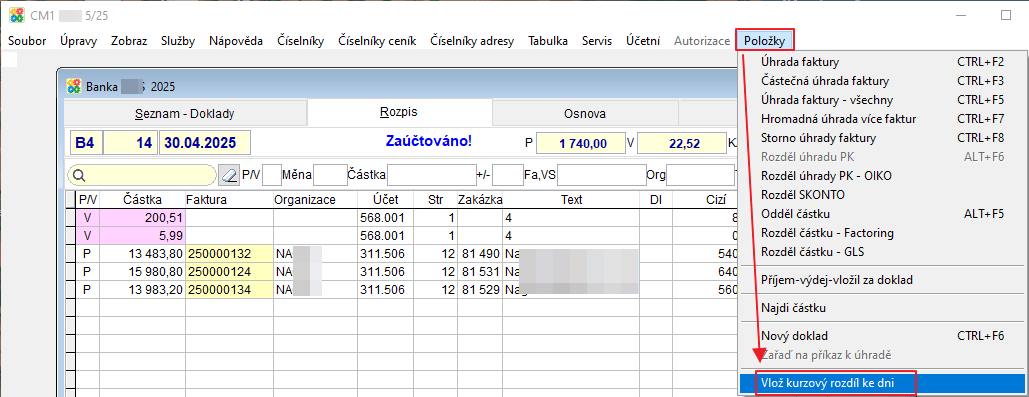The width and height of the screenshot is (1029, 397).
Task: Open the Tabulka menu
Action: 548,41
